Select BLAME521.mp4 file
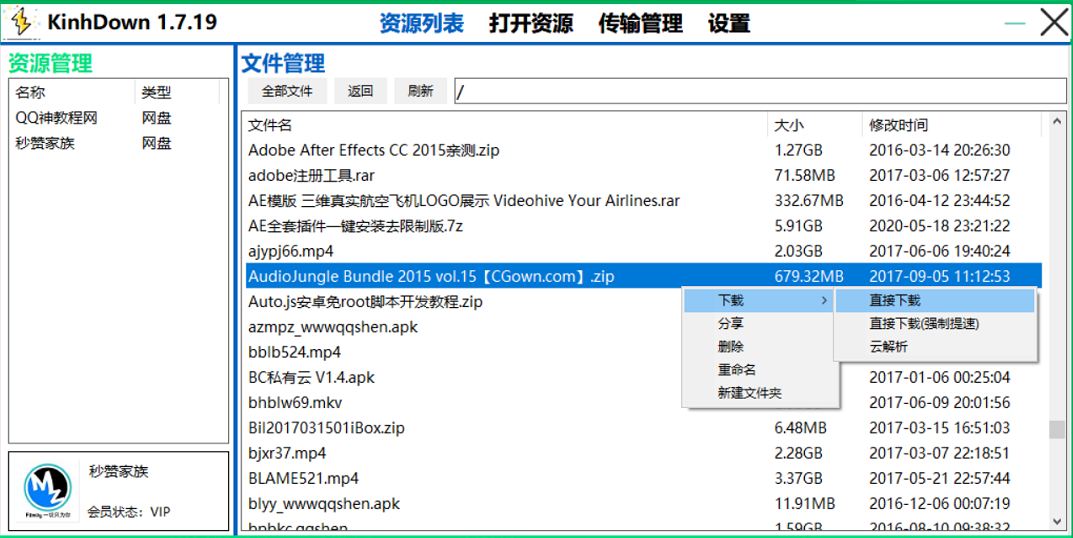1073x538 pixels. coord(303,479)
